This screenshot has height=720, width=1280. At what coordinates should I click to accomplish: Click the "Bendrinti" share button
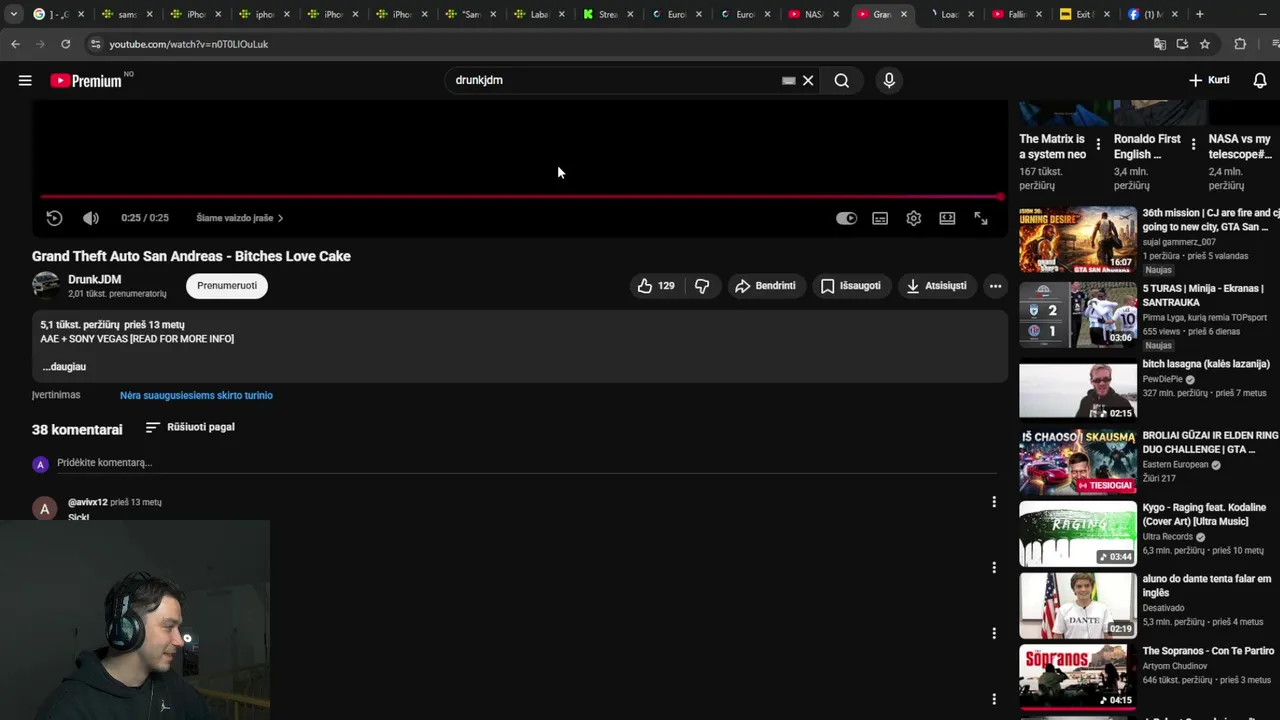tap(765, 286)
